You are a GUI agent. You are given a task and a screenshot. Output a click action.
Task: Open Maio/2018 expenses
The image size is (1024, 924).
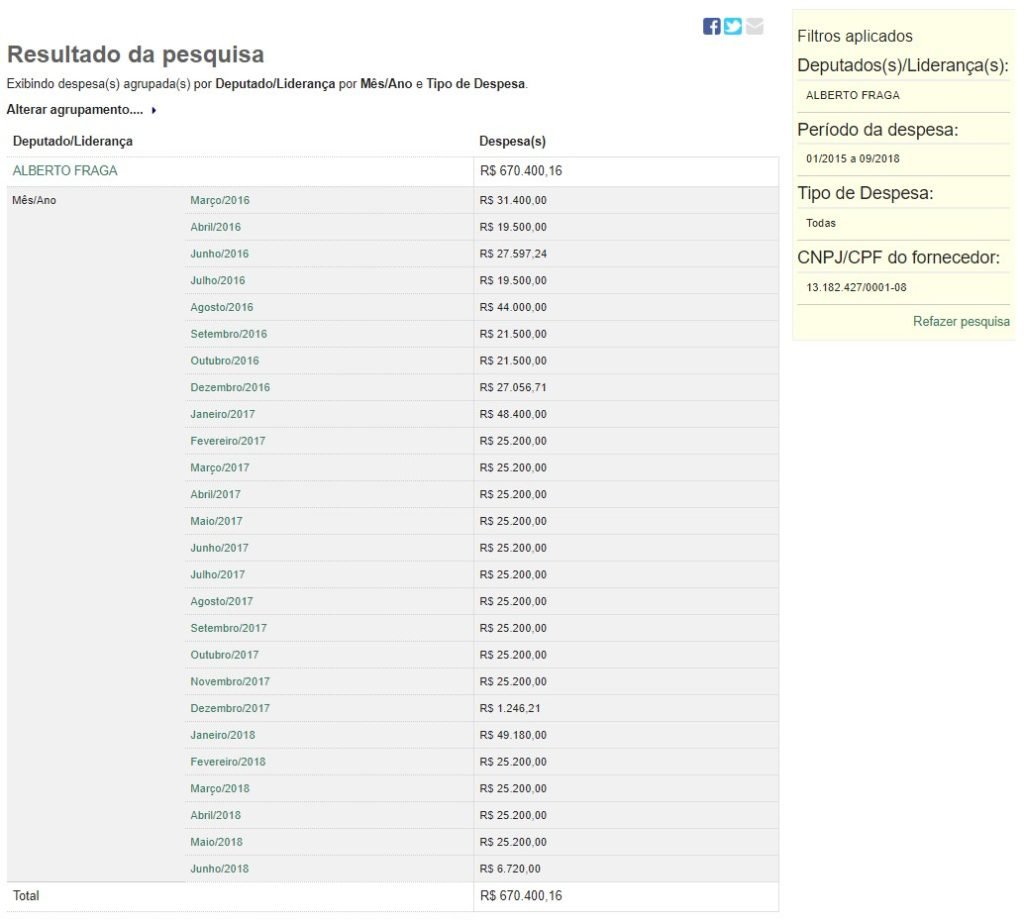click(216, 842)
